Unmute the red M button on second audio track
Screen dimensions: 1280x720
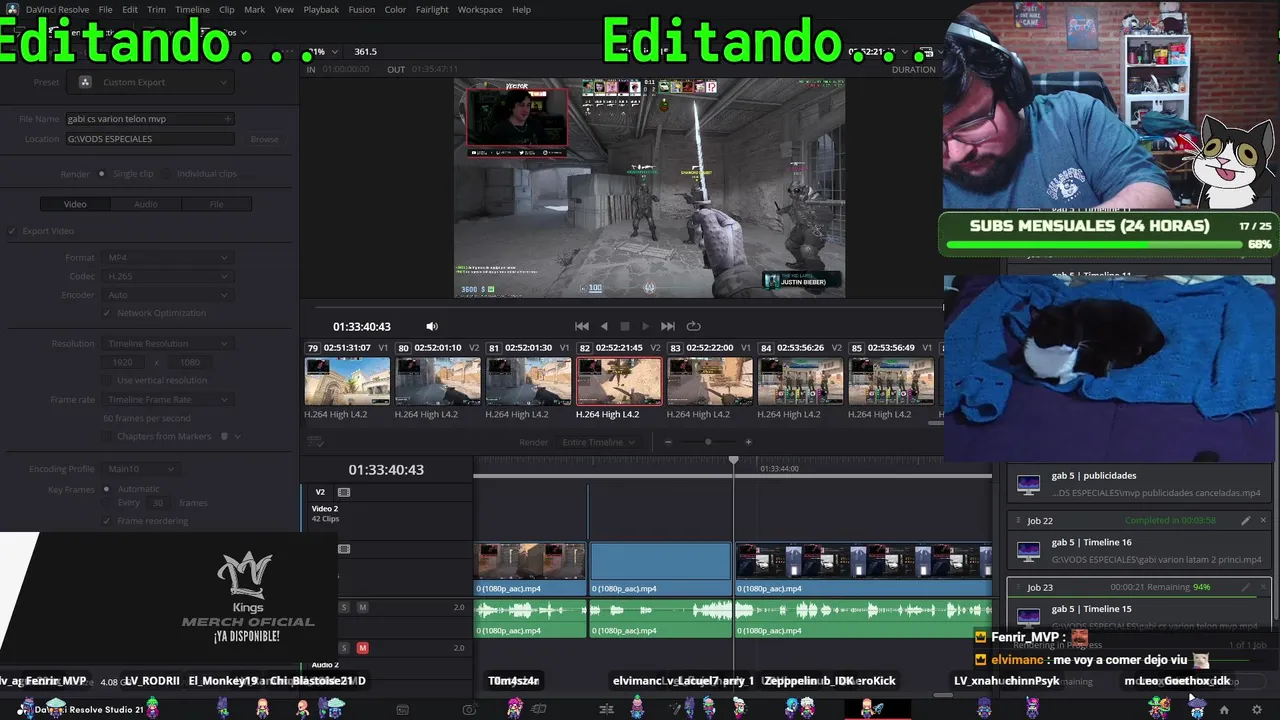click(362, 648)
